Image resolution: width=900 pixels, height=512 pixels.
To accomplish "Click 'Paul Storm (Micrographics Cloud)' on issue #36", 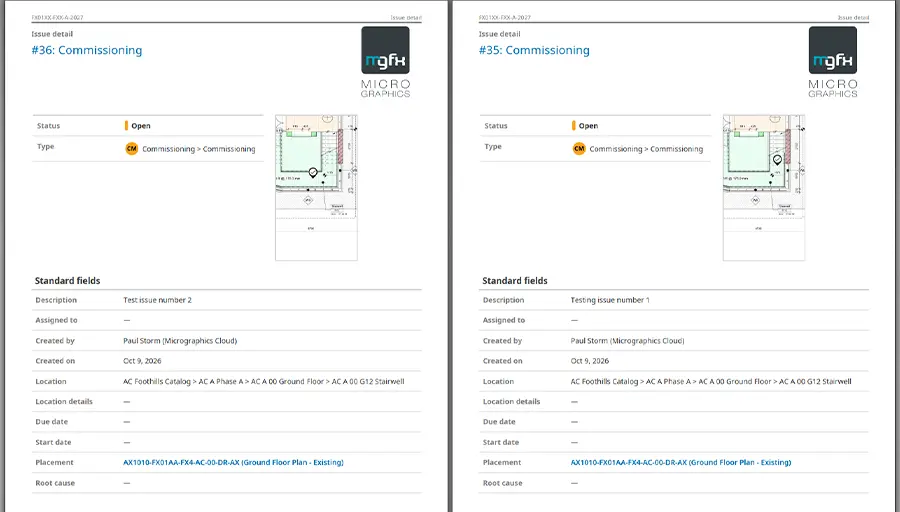I will click(x=180, y=341).
